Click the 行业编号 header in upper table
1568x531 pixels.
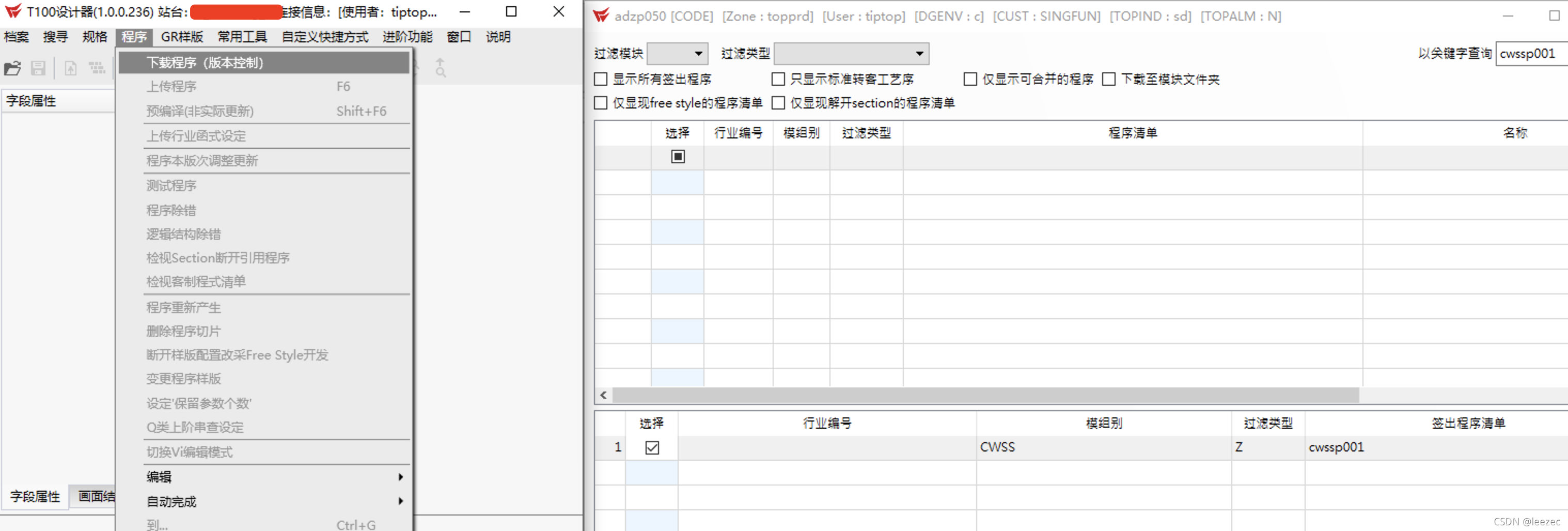point(738,133)
